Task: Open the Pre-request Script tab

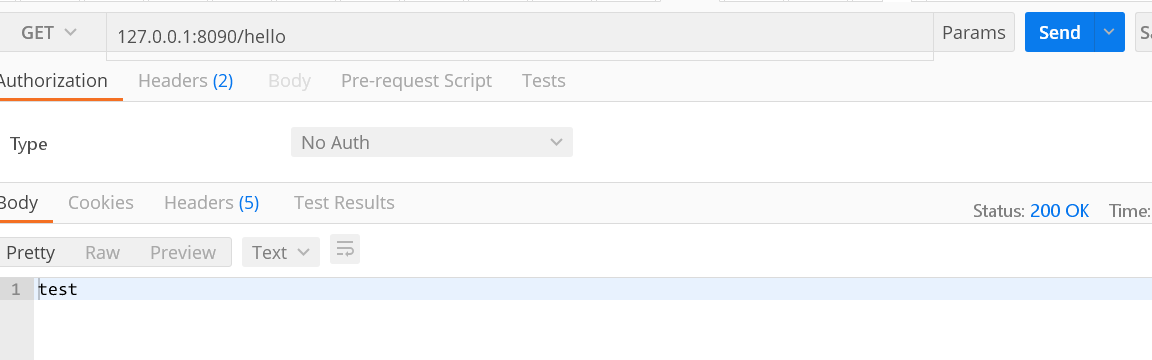Action: point(416,81)
